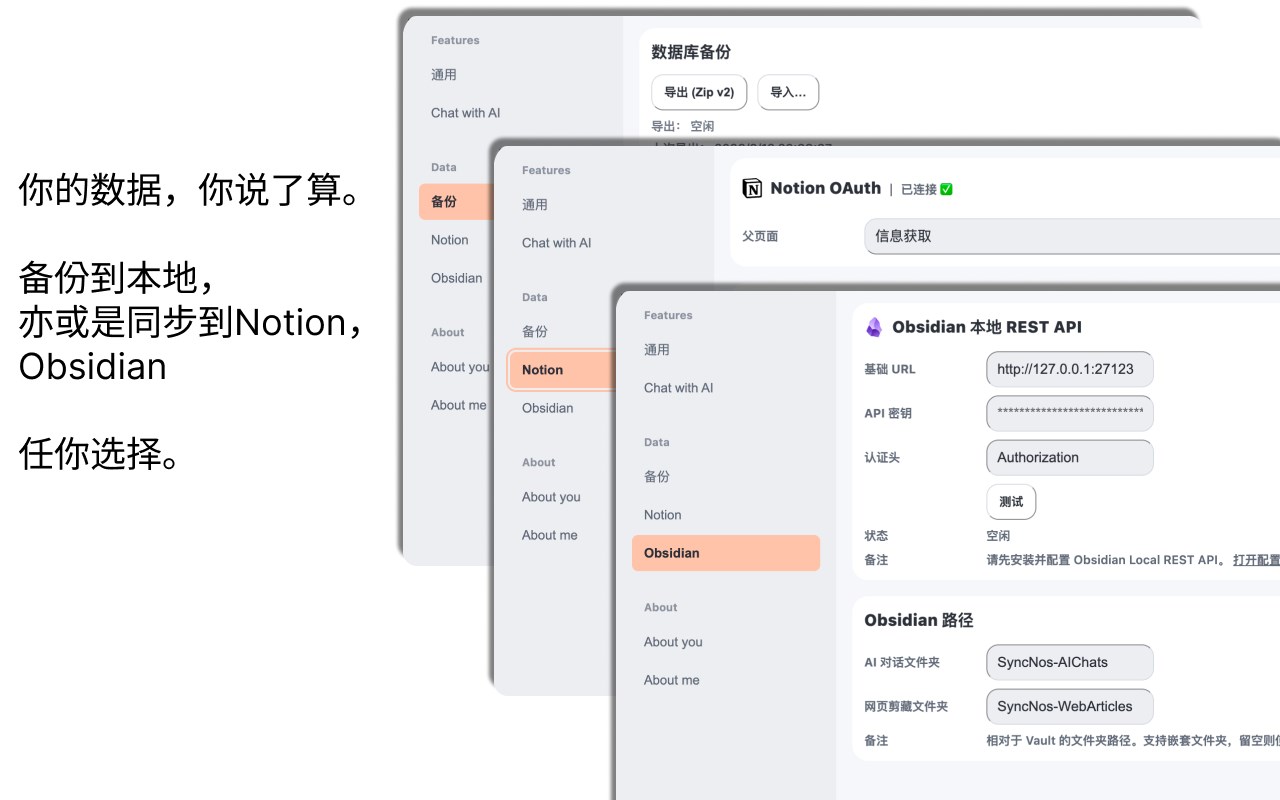Select Chat with AI in middle window sidebar
The width and height of the screenshot is (1280, 800).
[x=557, y=243]
